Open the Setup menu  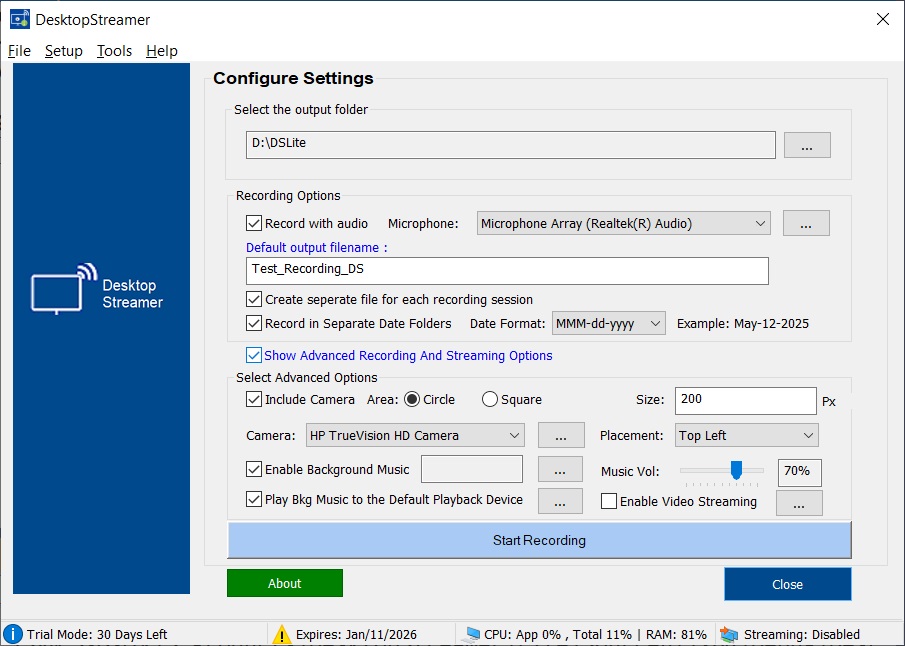click(64, 51)
